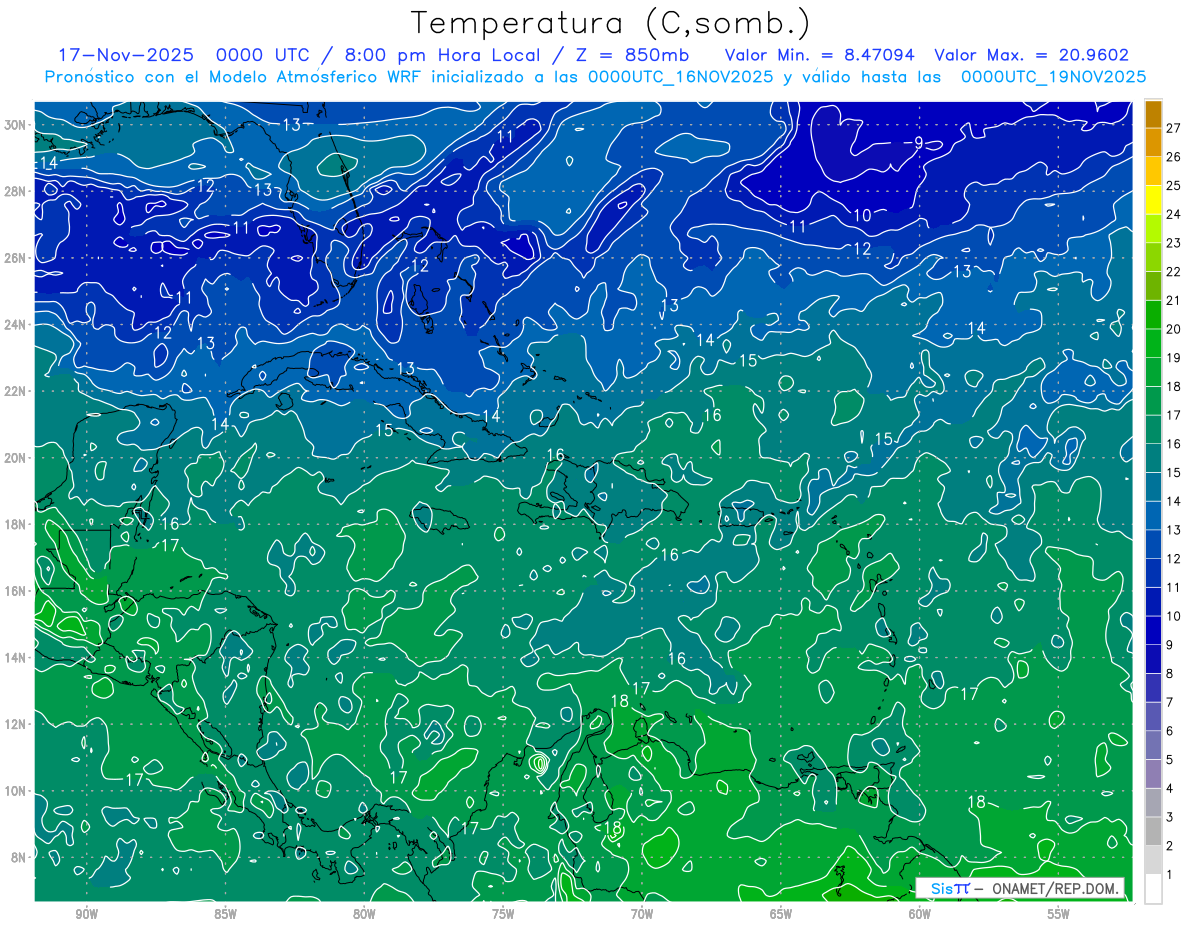
Task: Click the 75W longitude axis label
Action: coord(503,914)
